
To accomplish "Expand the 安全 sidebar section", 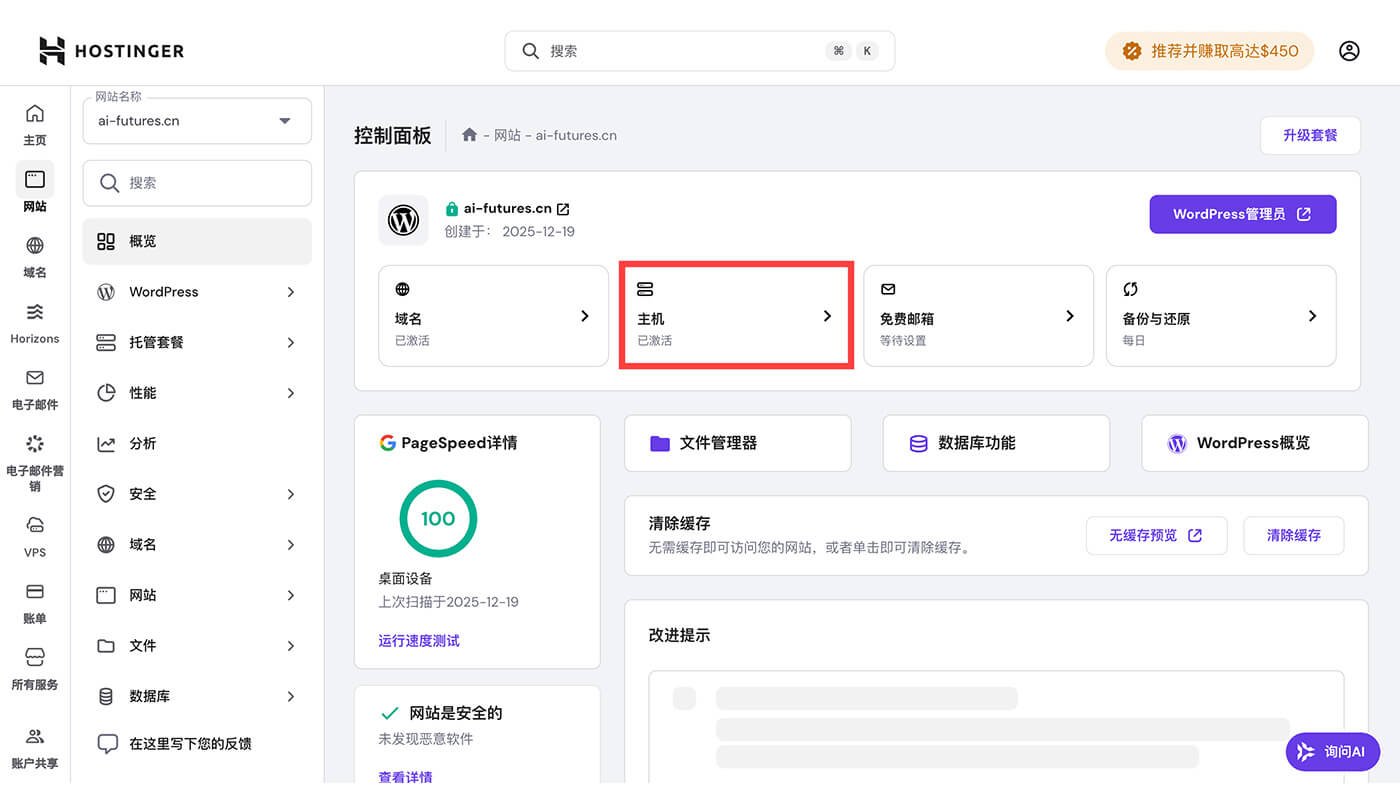I will coord(196,493).
